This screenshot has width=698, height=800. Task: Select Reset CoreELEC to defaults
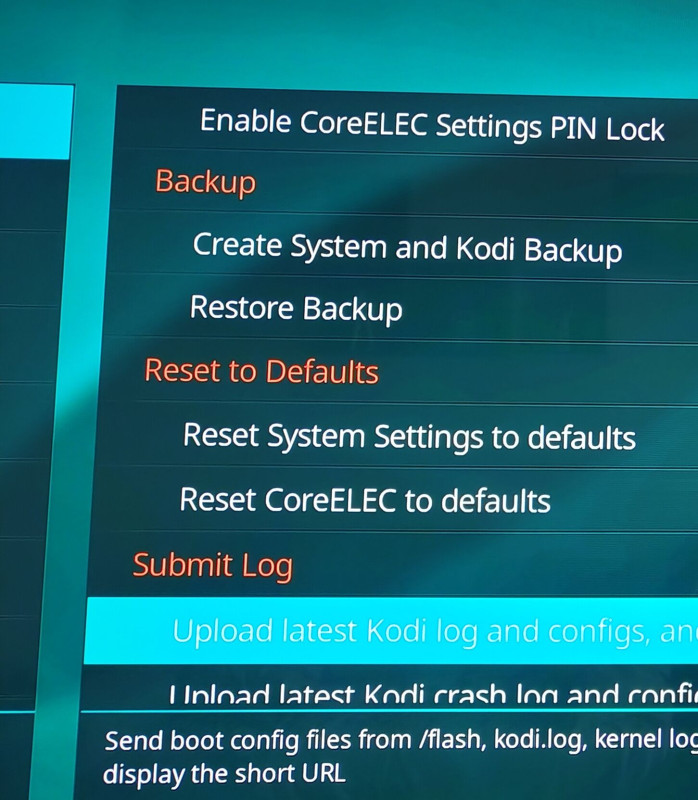(x=395, y=500)
